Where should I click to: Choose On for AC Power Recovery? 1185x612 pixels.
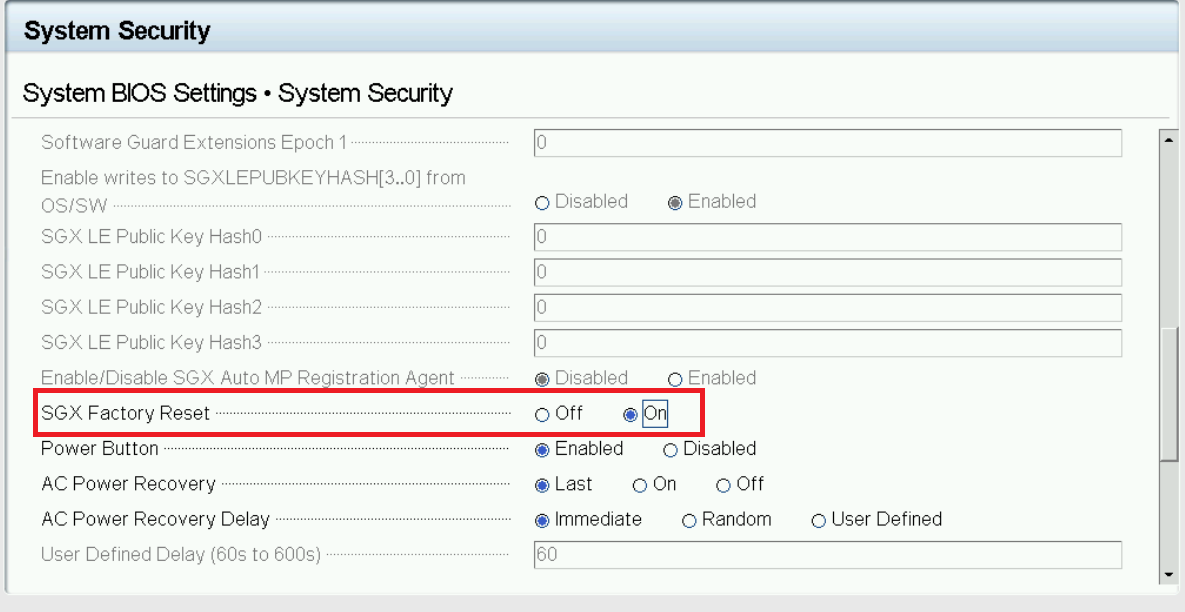click(640, 485)
